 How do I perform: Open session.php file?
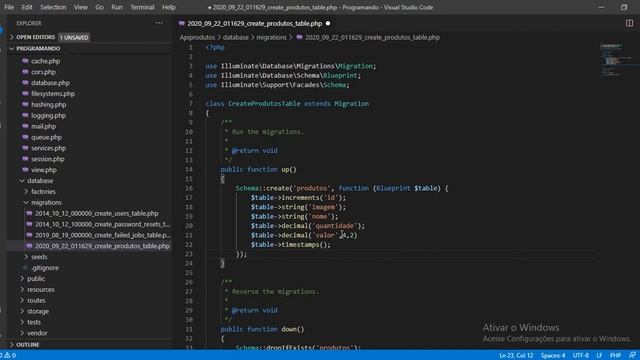pos(47,159)
